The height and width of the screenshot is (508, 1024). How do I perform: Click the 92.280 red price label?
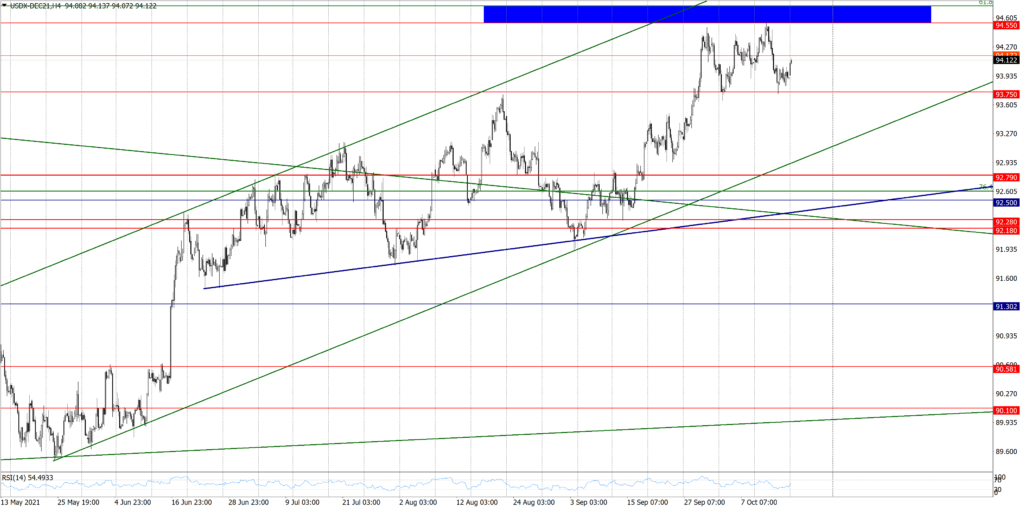click(1006, 221)
